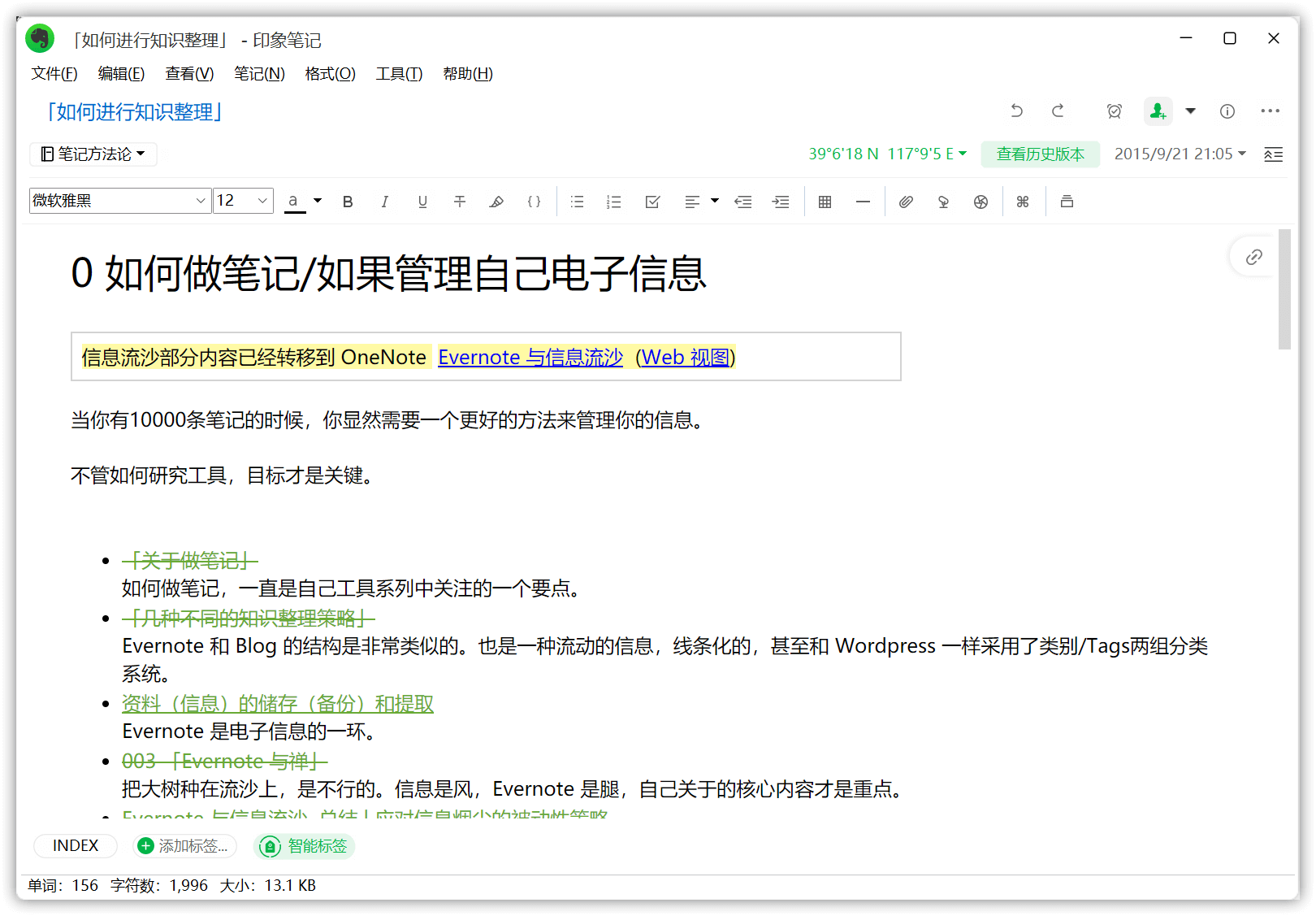Viewport: 1316px width, 916px height.
Task: Open the 「关于做笔记」 link
Action: point(190,561)
